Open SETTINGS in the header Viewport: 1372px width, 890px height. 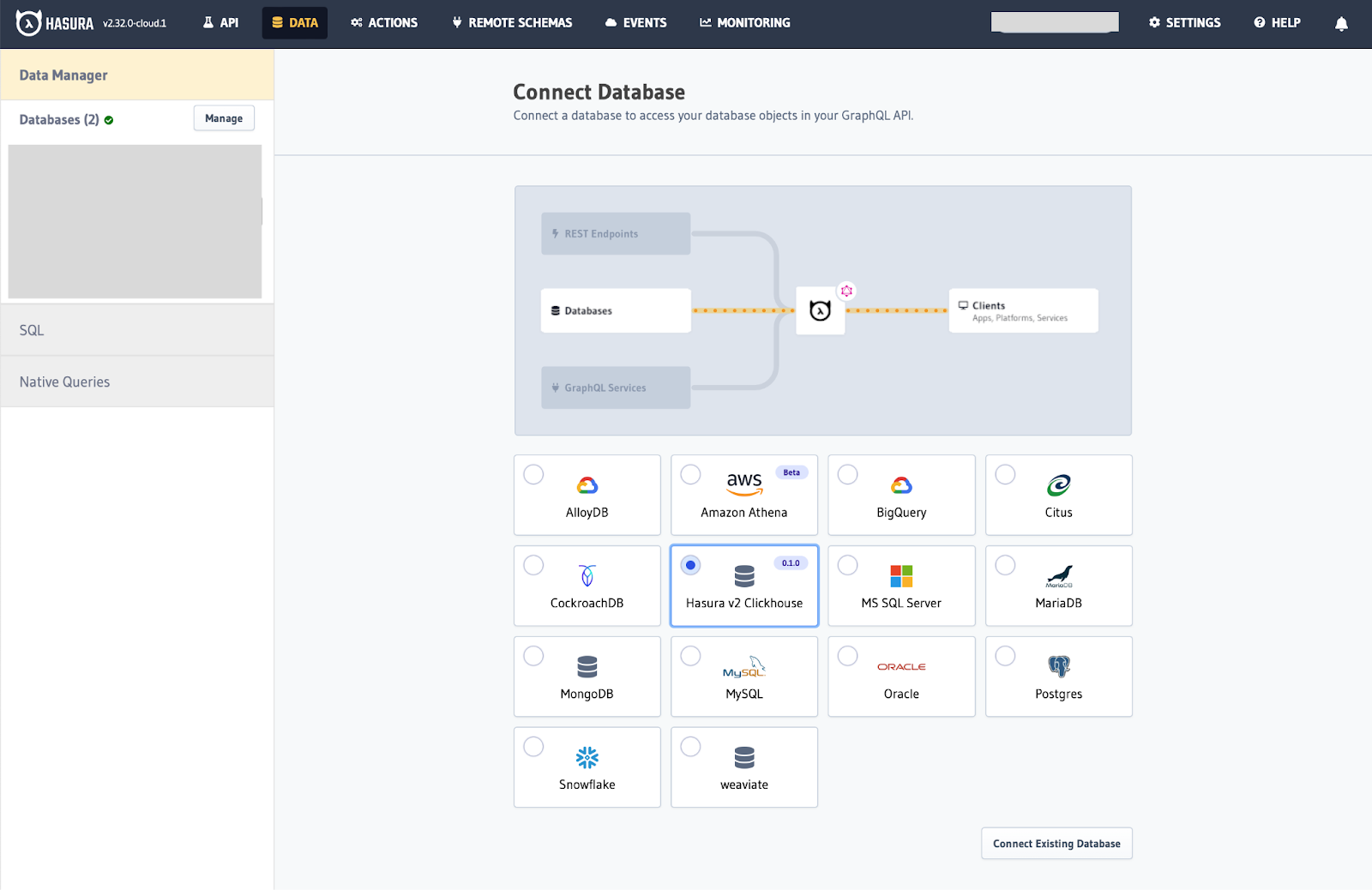click(x=1184, y=23)
